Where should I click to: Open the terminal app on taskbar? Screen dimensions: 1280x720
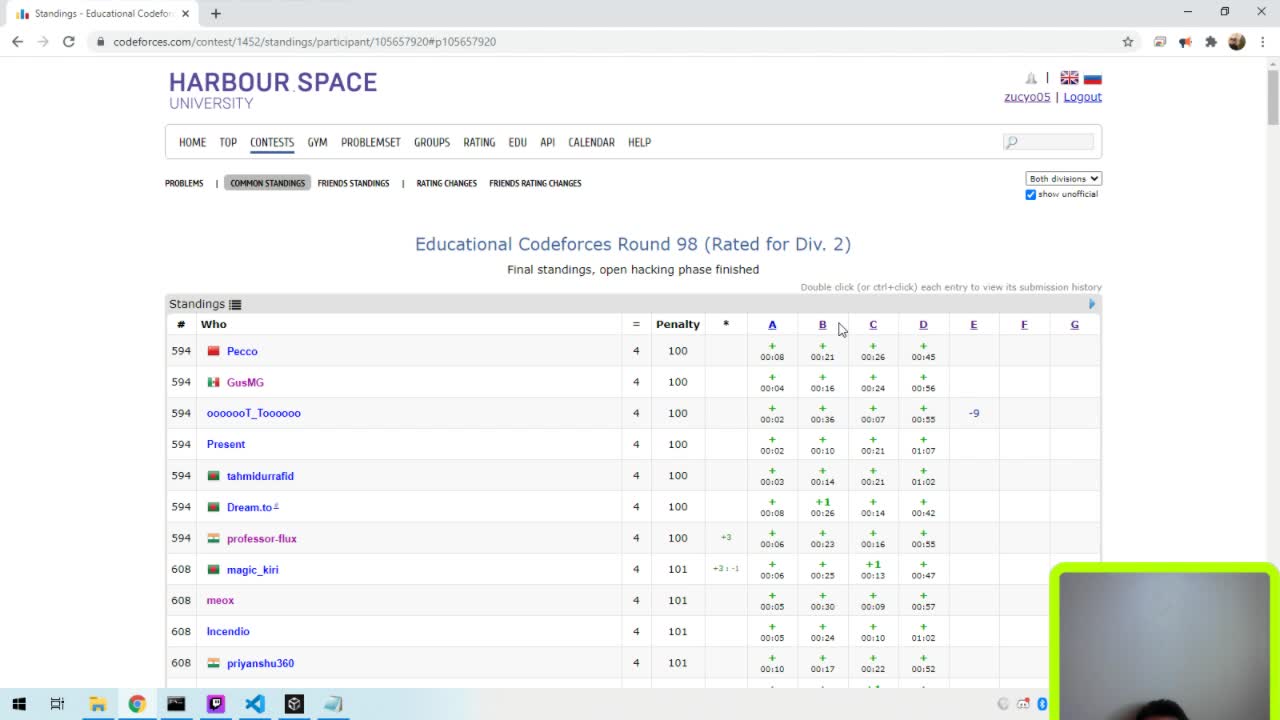click(x=176, y=704)
